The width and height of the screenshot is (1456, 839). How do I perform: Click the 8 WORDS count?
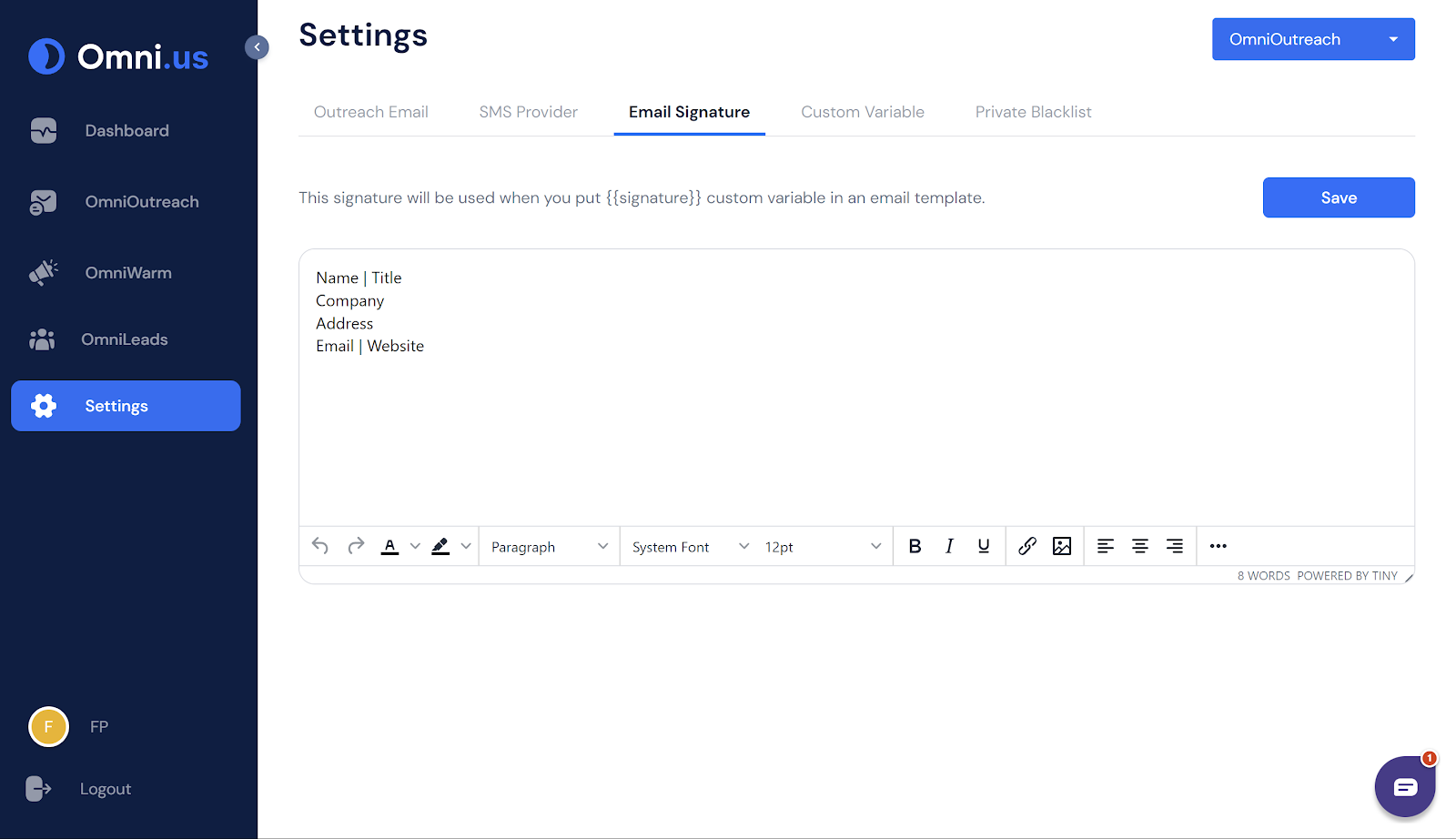[1263, 576]
